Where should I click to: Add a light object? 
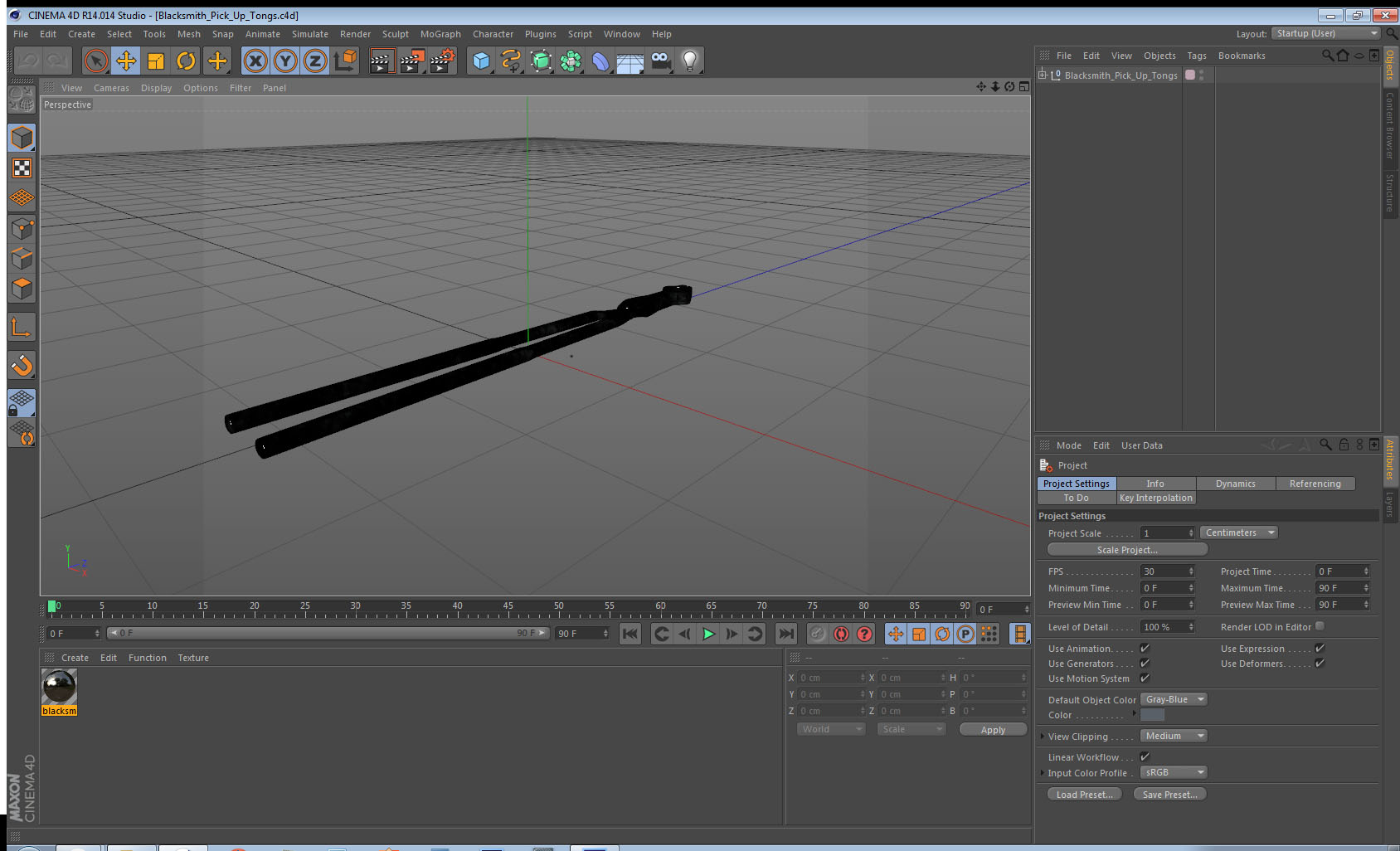point(690,61)
